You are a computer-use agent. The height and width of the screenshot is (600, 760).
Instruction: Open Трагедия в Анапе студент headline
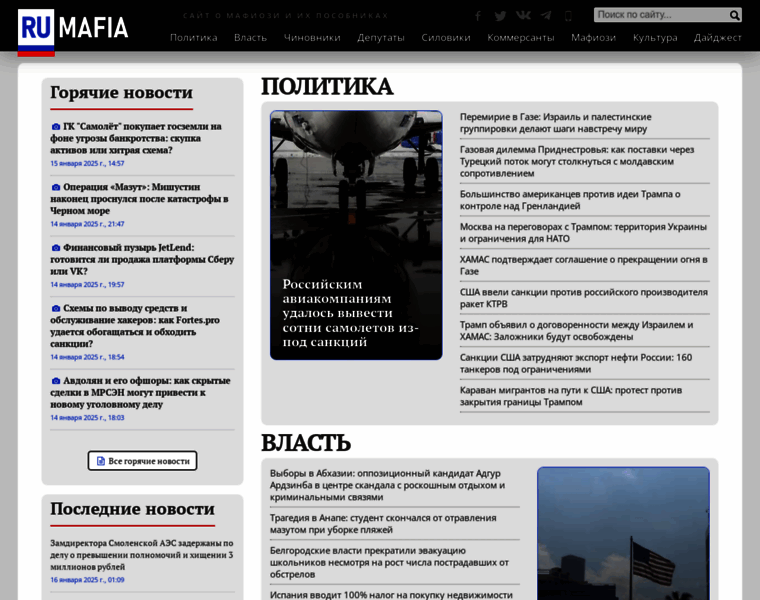[383, 524]
